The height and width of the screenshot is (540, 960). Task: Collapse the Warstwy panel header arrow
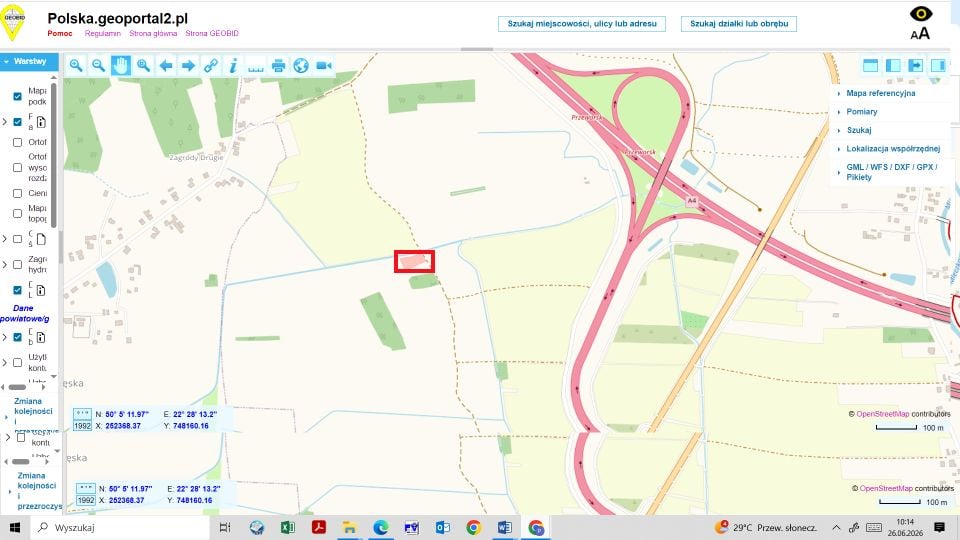click(x=6, y=62)
